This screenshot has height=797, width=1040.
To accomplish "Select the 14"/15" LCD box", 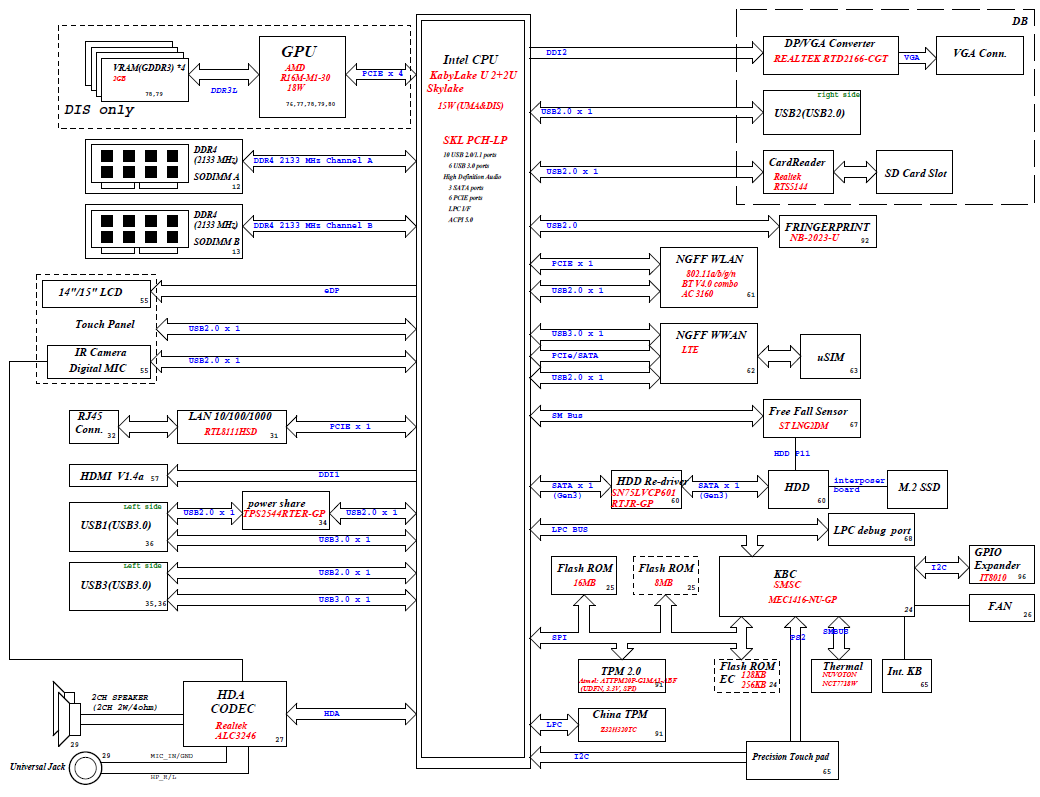I will (x=97, y=294).
